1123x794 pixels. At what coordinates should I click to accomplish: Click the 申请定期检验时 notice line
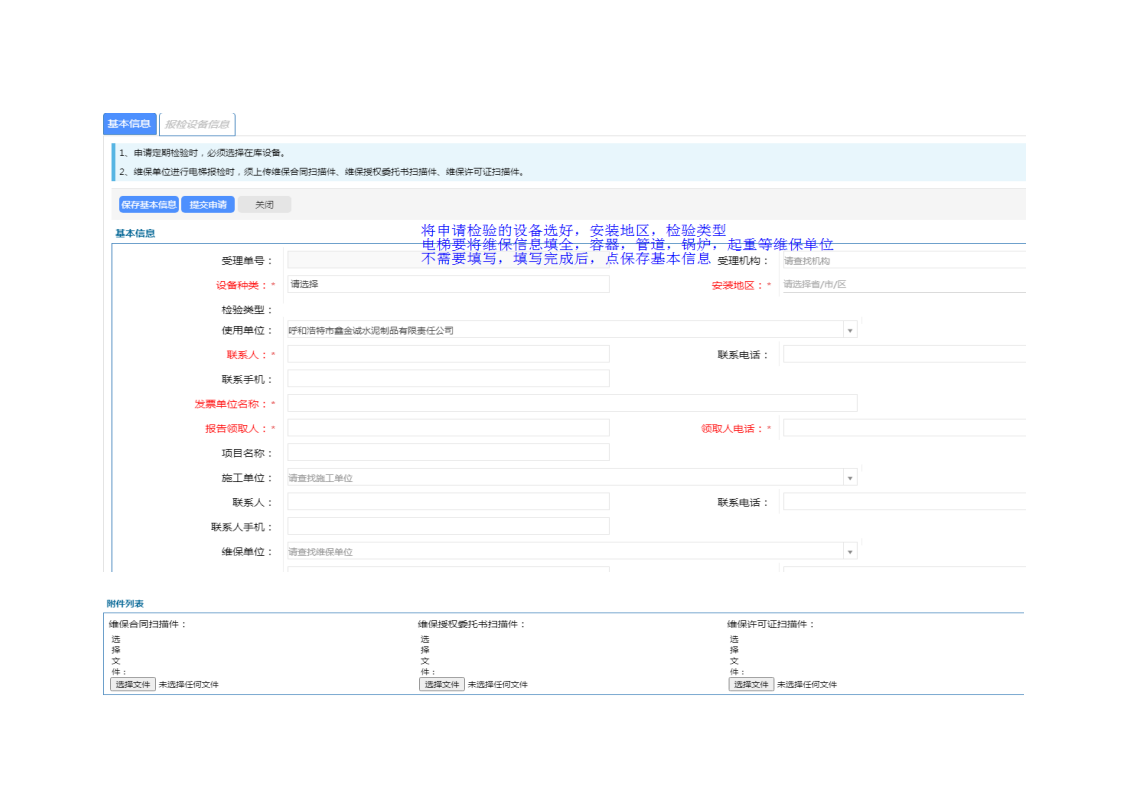203,152
